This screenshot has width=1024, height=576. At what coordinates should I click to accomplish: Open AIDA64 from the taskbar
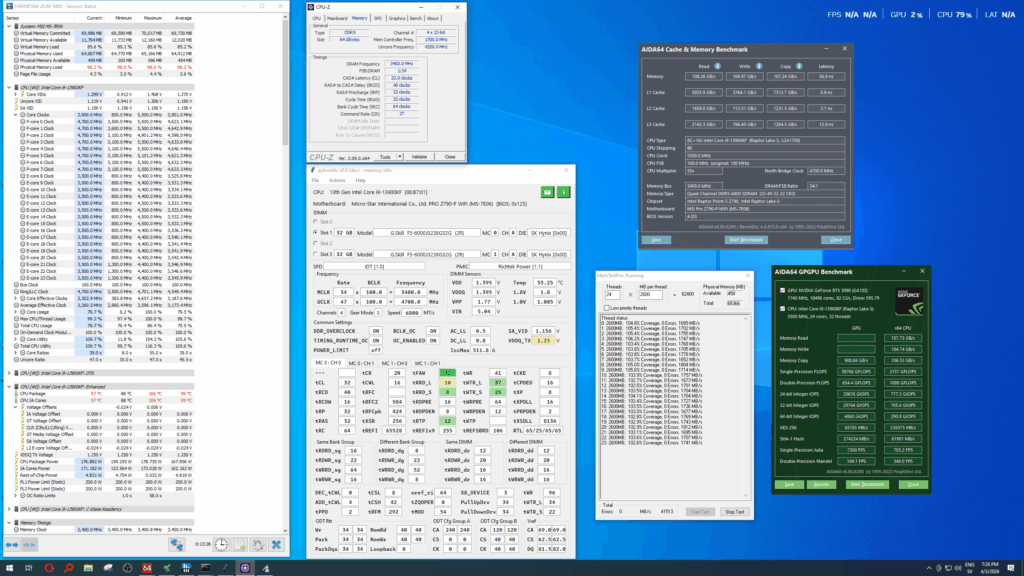(x=146, y=567)
